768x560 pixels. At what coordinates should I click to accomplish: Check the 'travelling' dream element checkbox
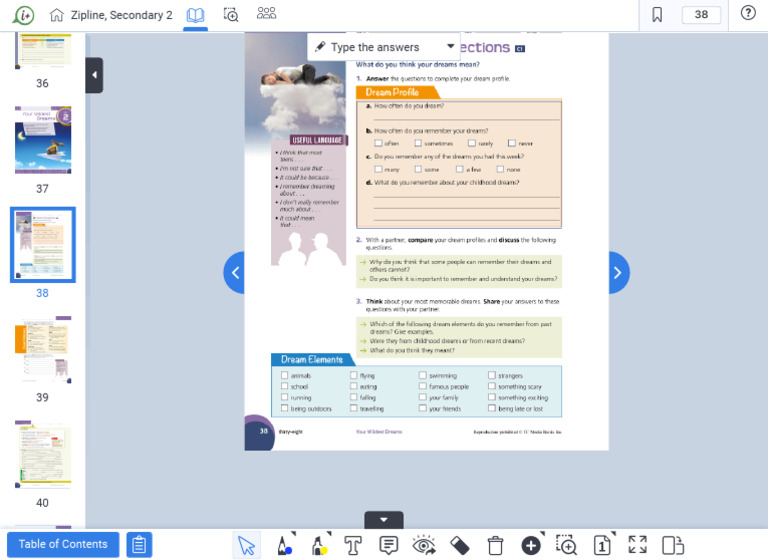(353, 408)
